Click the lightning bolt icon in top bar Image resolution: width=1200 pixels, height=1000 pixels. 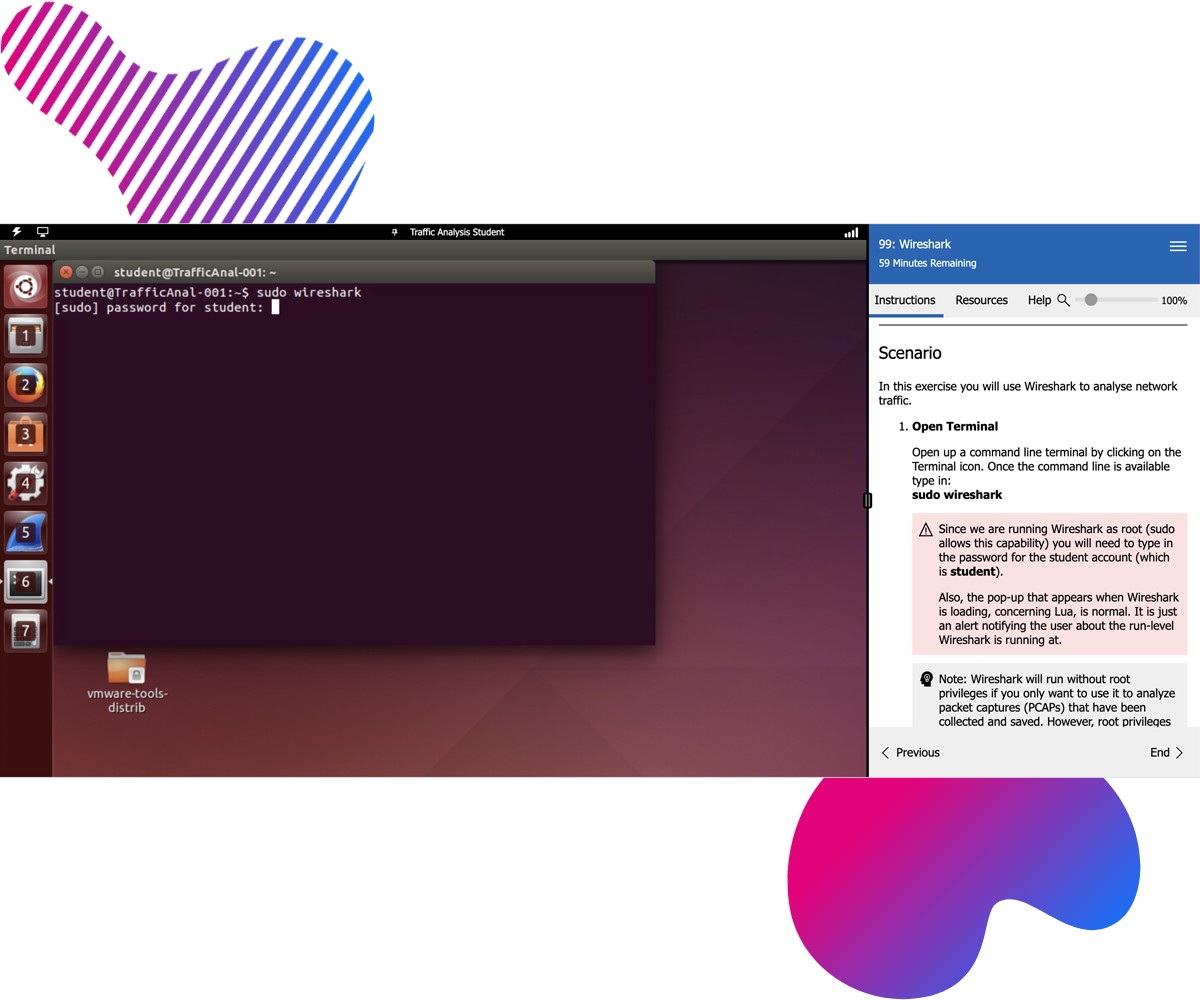coord(17,232)
